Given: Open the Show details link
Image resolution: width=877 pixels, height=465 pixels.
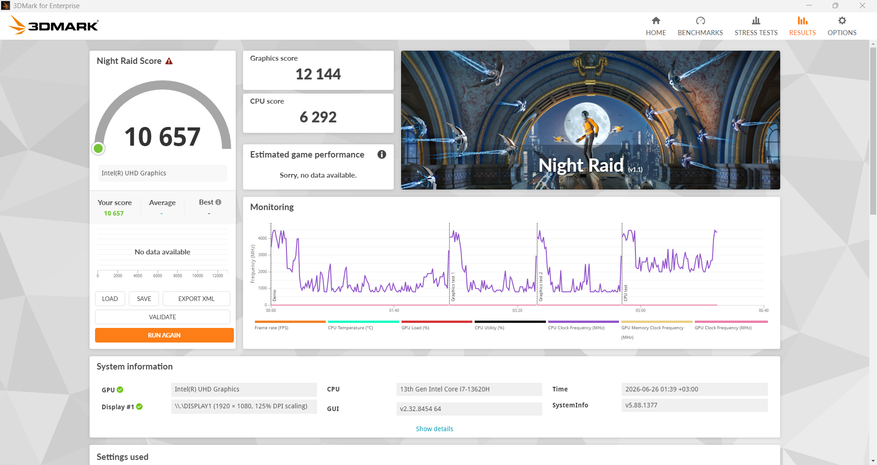Looking at the screenshot, I should [x=434, y=429].
